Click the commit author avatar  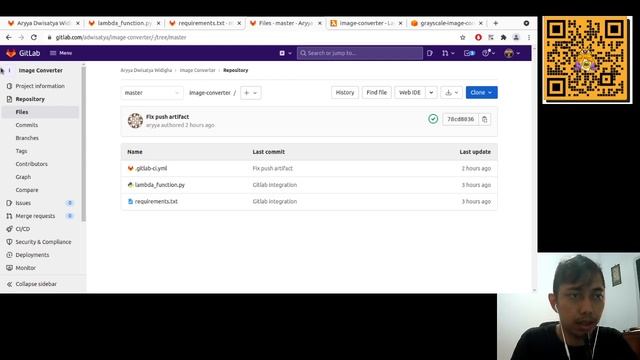(x=135, y=121)
